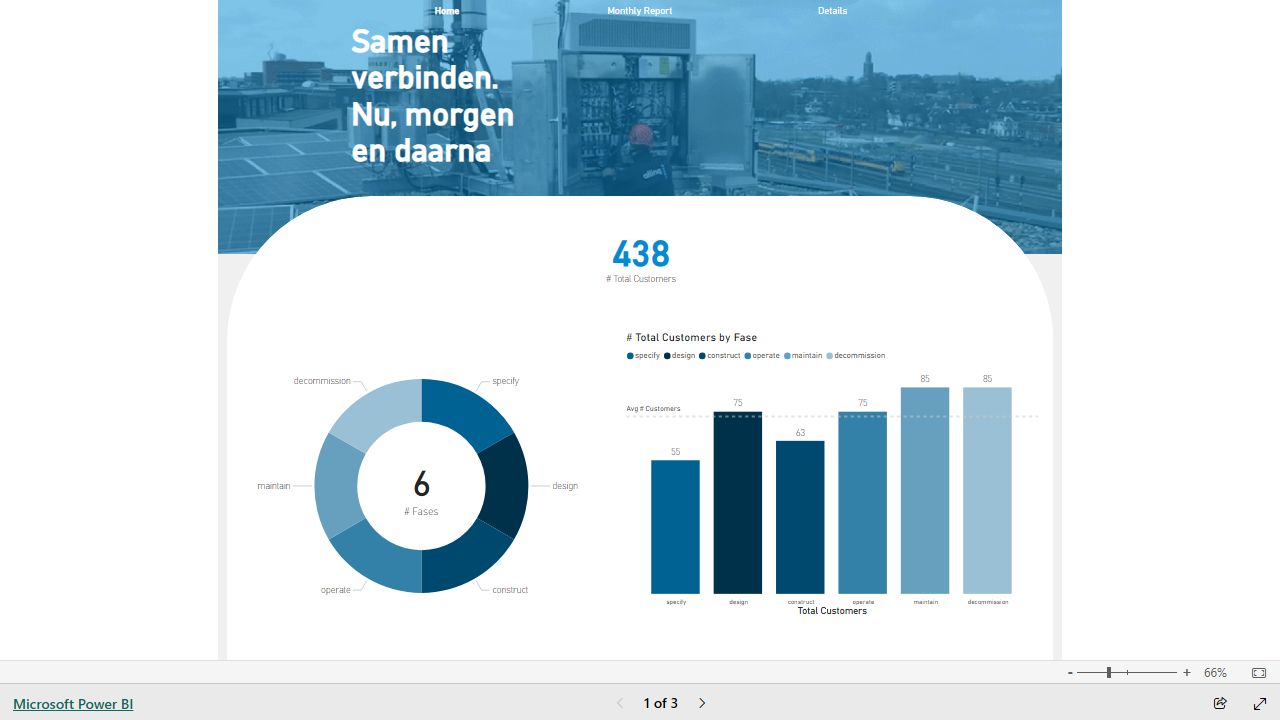The height and width of the screenshot is (720, 1280).
Task: Go to next page with right chevron
Action: coord(702,703)
